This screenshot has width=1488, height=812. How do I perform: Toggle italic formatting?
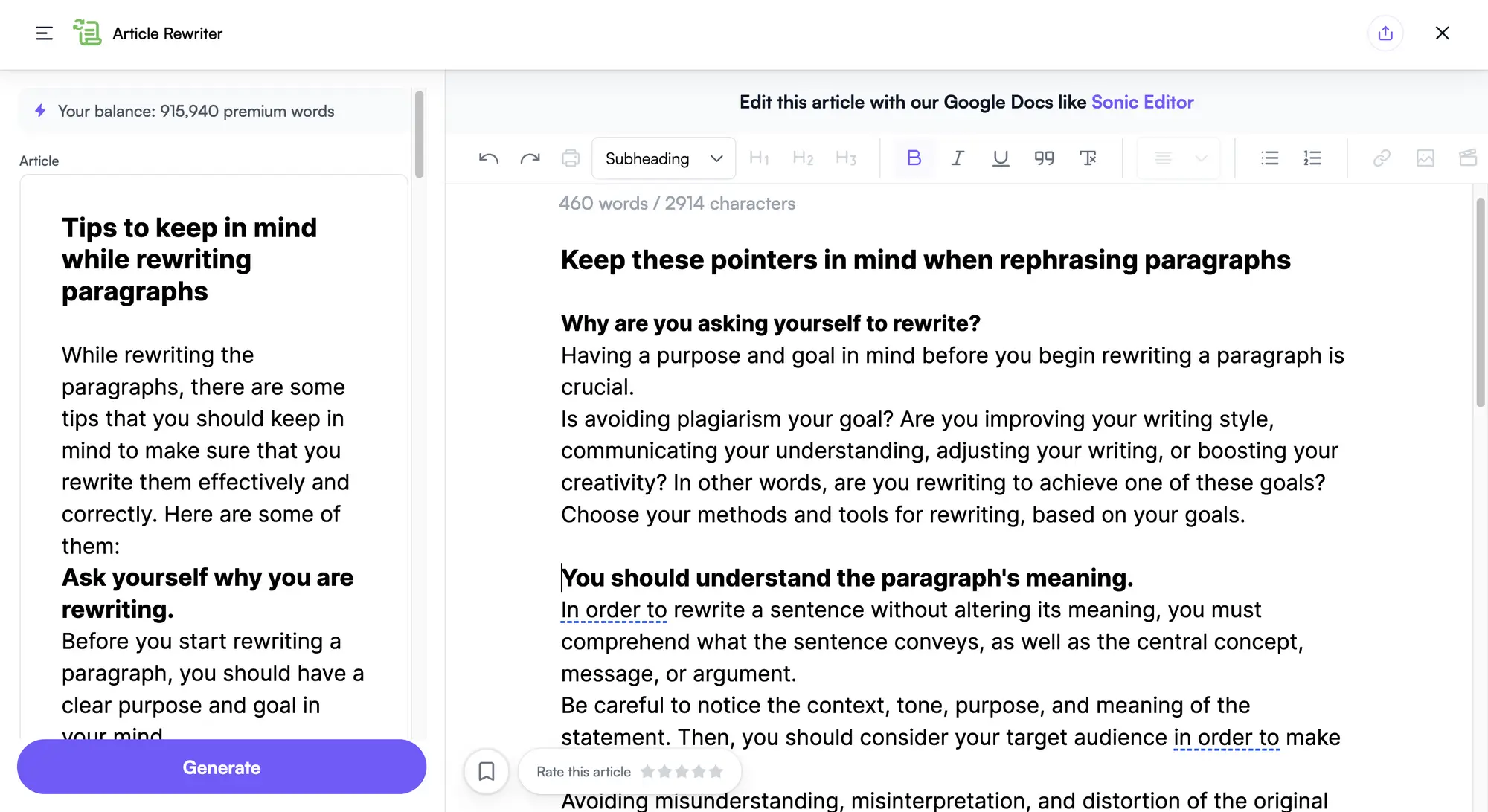pyautogui.click(x=958, y=158)
